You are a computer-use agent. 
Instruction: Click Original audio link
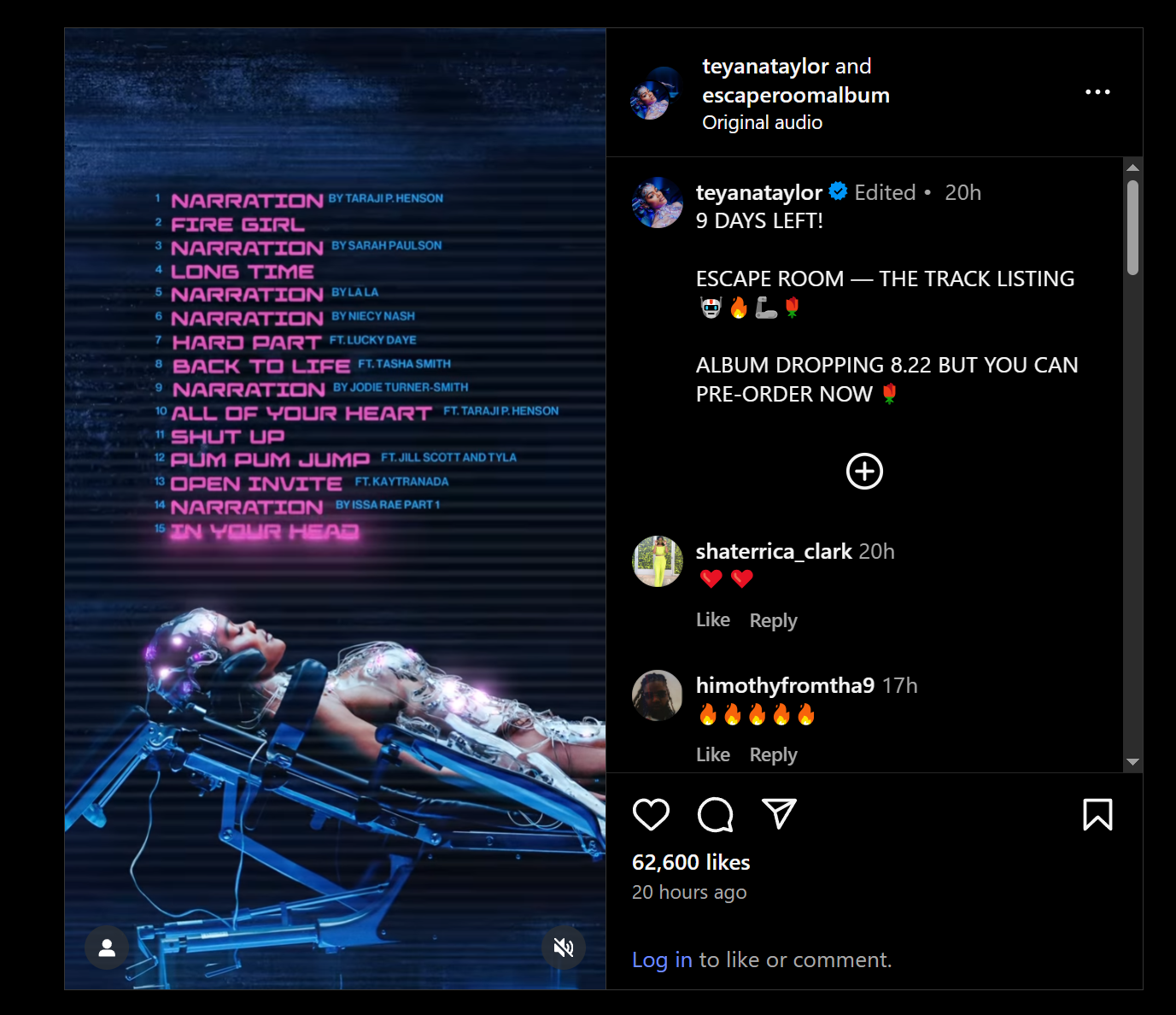pos(763,123)
